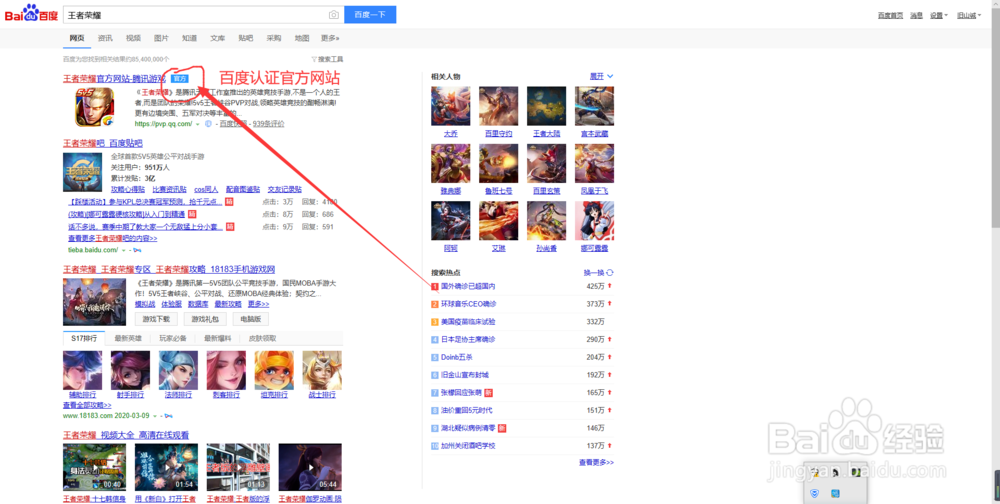The image size is (1000, 504).
Task: Select the 玩家必备 tab
Action: 173,338
